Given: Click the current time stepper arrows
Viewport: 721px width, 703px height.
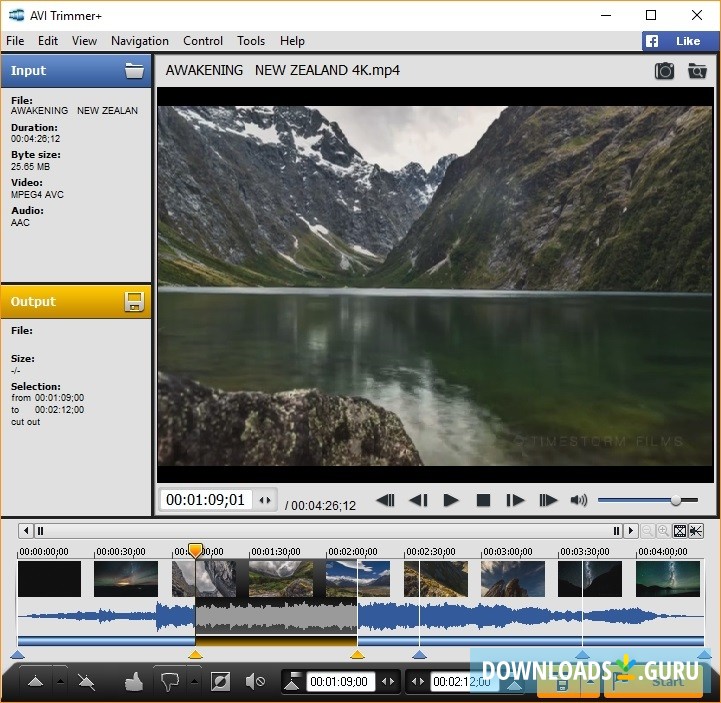Looking at the screenshot, I should (265, 500).
